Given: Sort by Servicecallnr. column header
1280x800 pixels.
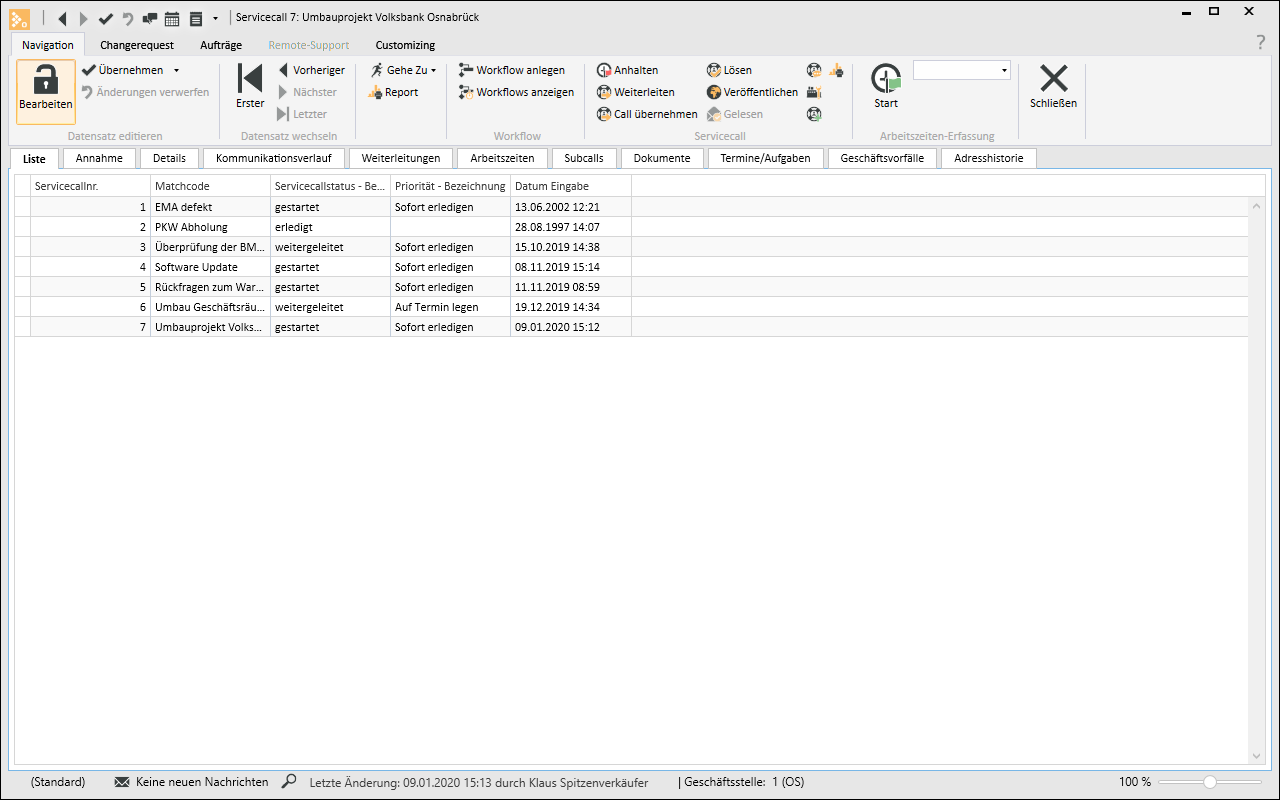Looking at the screenshot, I should click(90, 186).
